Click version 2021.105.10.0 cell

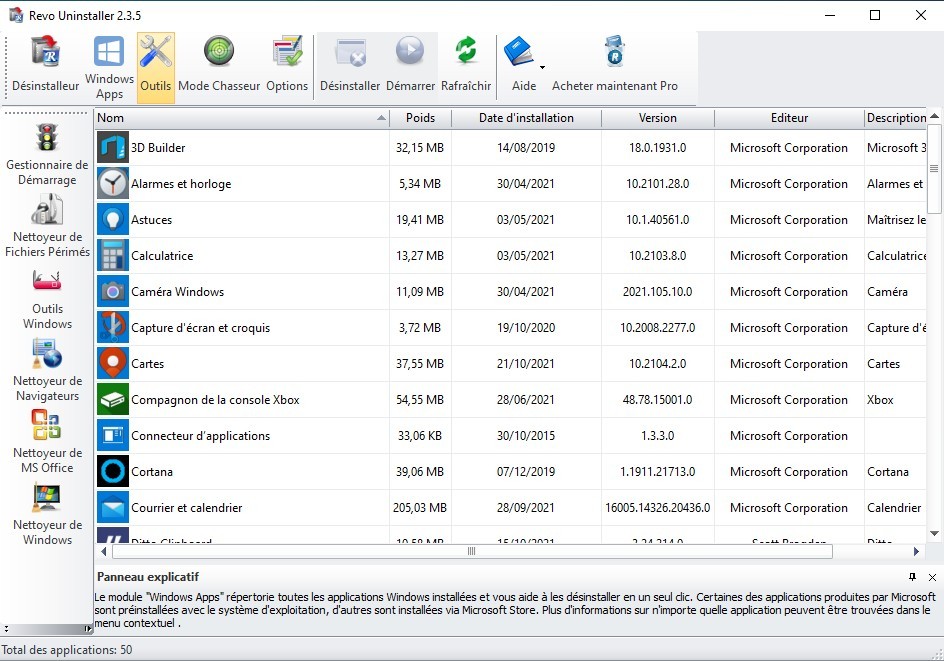click(657, 292)
